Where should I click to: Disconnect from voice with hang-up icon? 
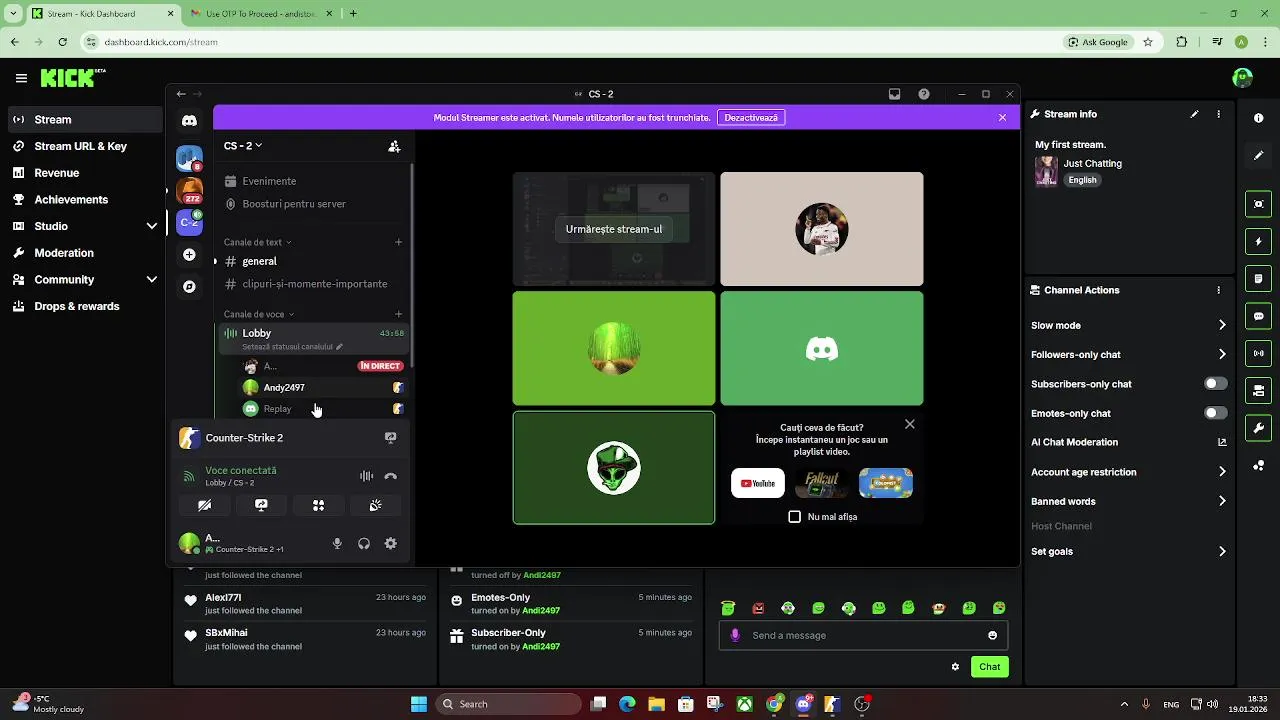[391, 476]
